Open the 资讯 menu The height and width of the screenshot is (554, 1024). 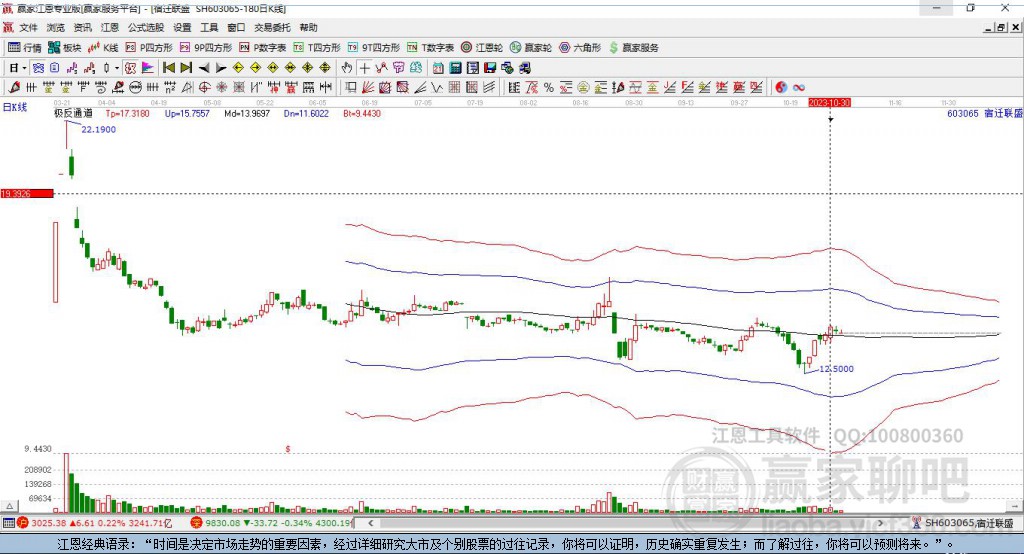click(x=82, y=27)
